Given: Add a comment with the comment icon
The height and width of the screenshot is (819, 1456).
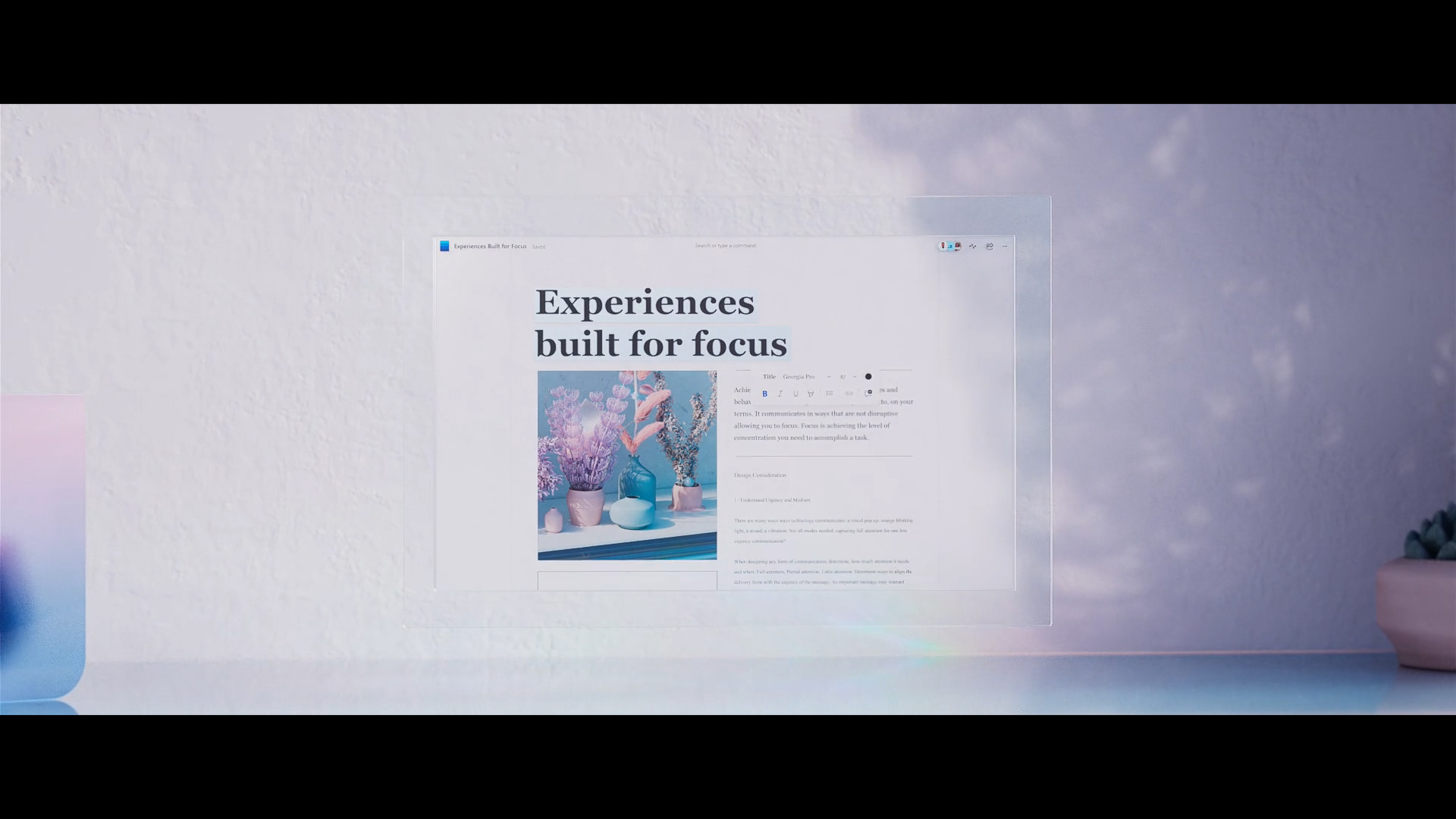Looking at the screenshot, I should [868, 393].
